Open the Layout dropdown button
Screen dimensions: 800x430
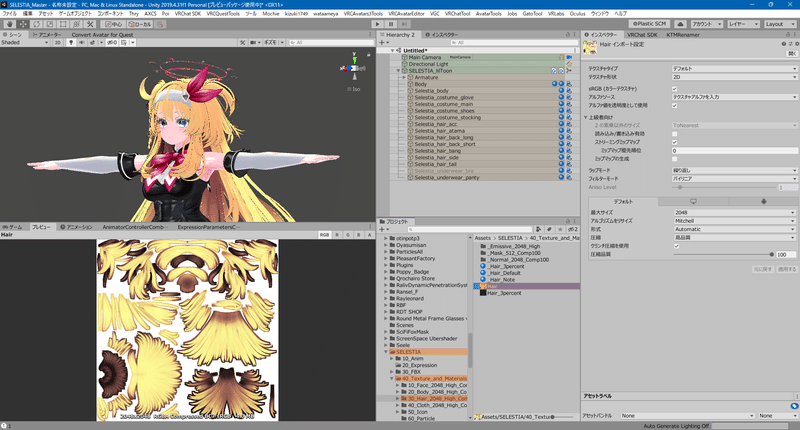coord(779,24)
